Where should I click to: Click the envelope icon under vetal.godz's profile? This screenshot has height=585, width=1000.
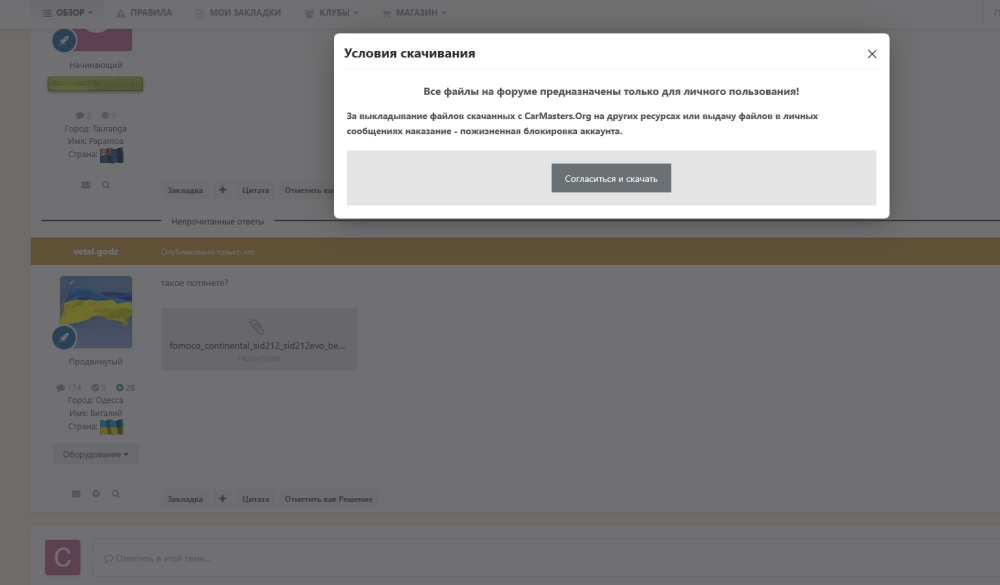[x=76, y=494]
